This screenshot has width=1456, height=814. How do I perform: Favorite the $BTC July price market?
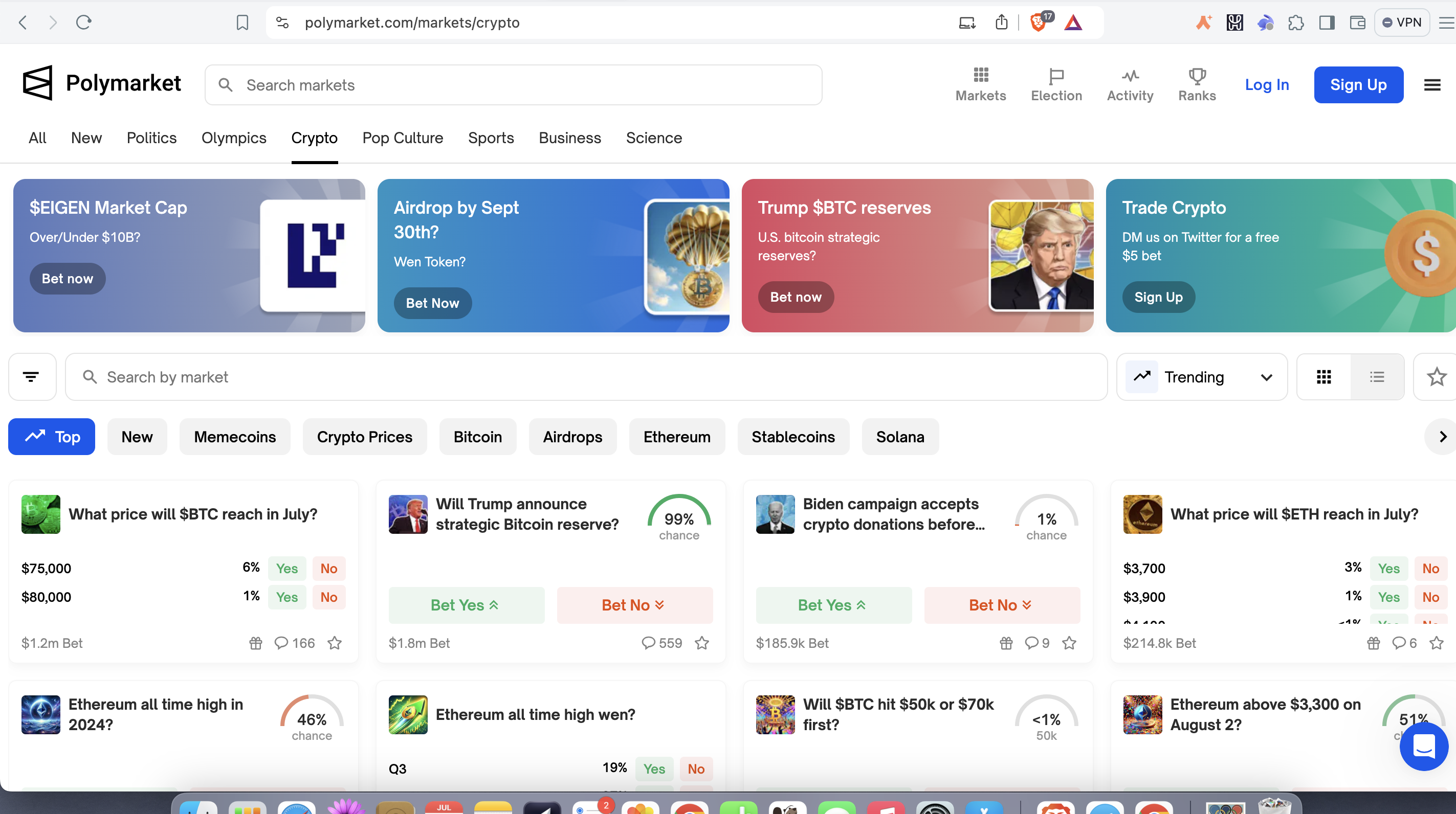(x=335, y=643)
